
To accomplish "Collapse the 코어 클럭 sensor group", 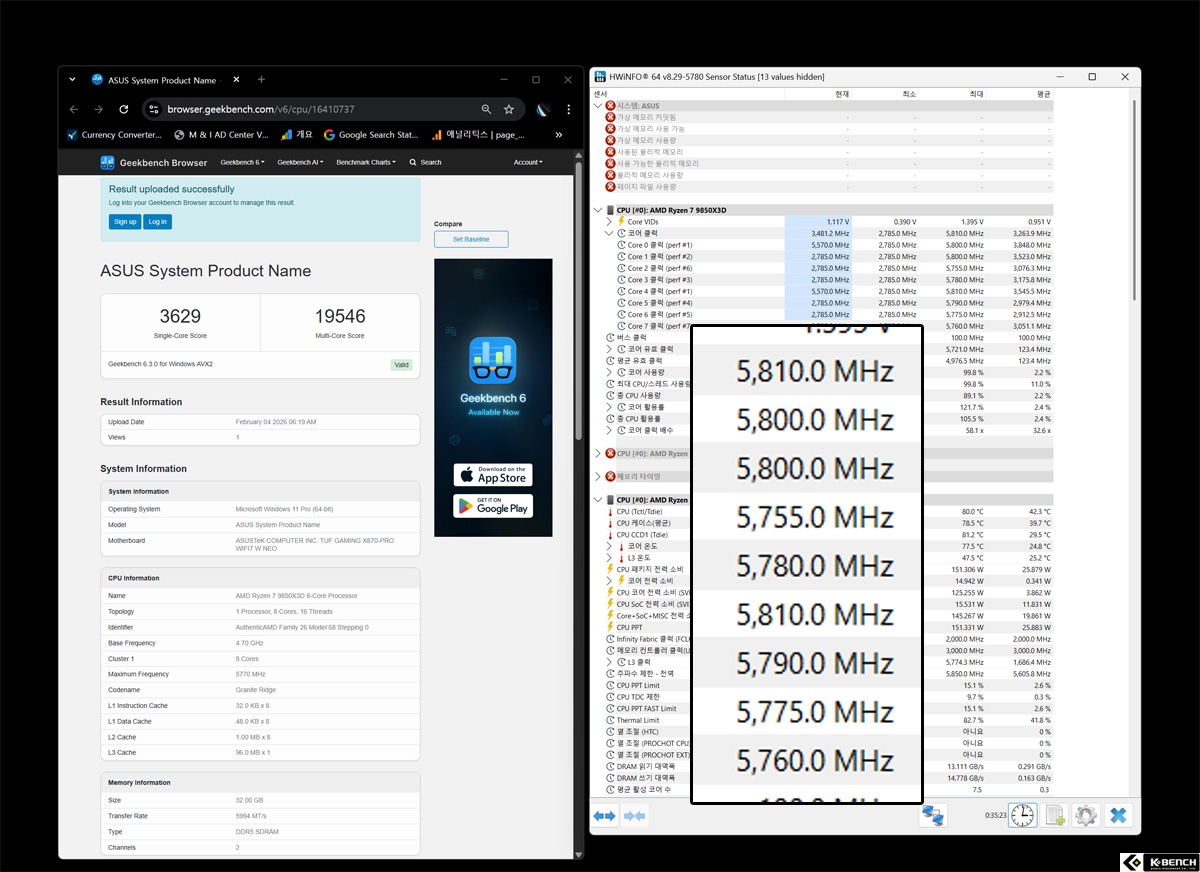I will pos(610,233).
